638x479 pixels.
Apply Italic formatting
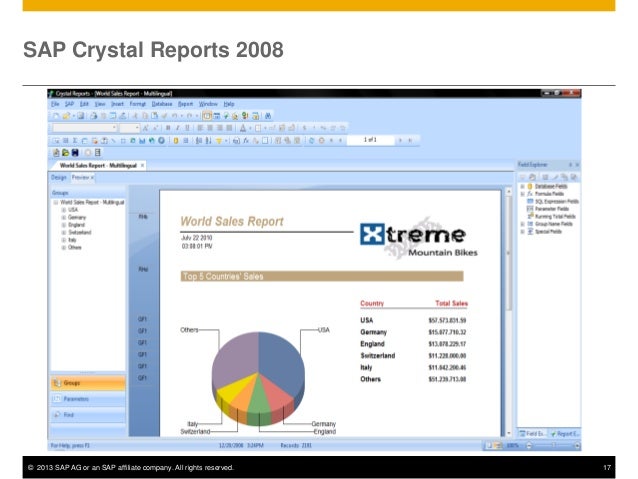pyautogui.click(x=177, y=128)
